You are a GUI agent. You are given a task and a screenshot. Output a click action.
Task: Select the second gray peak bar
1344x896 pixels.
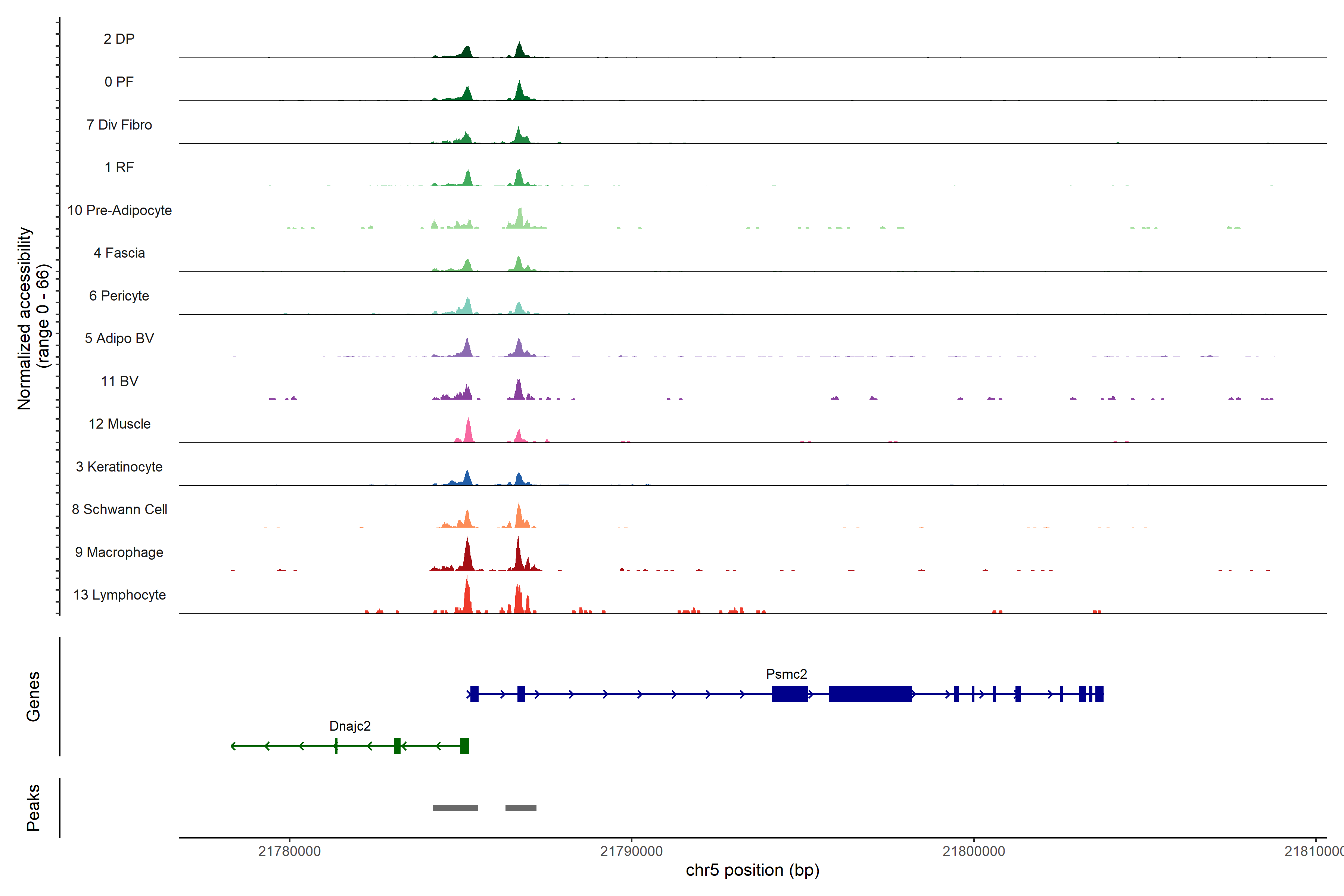(x=520, y=808)
